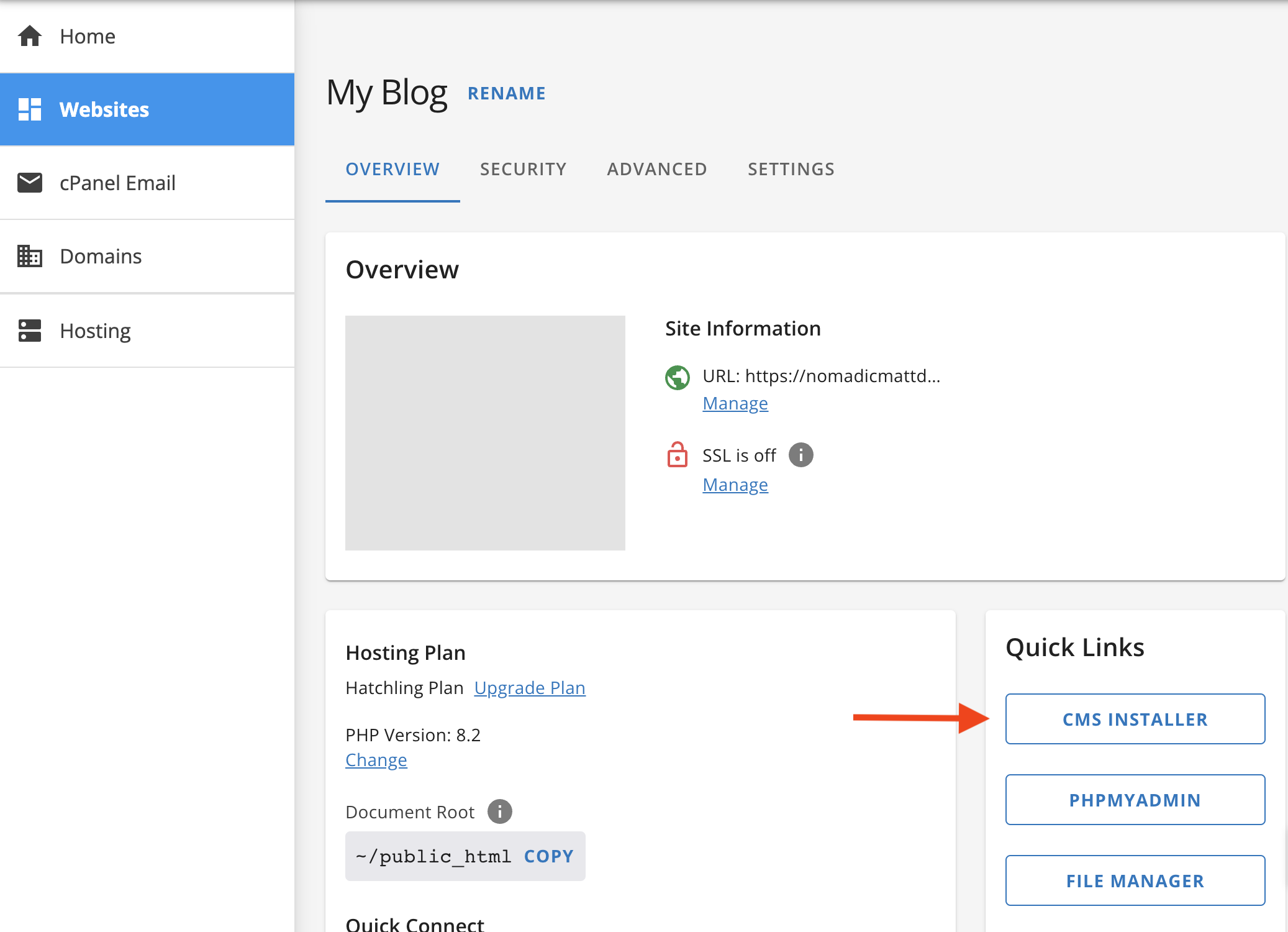Click Manage under SSL is off
This screenshot has width=1288, height=932.
[x=735, y=485]
